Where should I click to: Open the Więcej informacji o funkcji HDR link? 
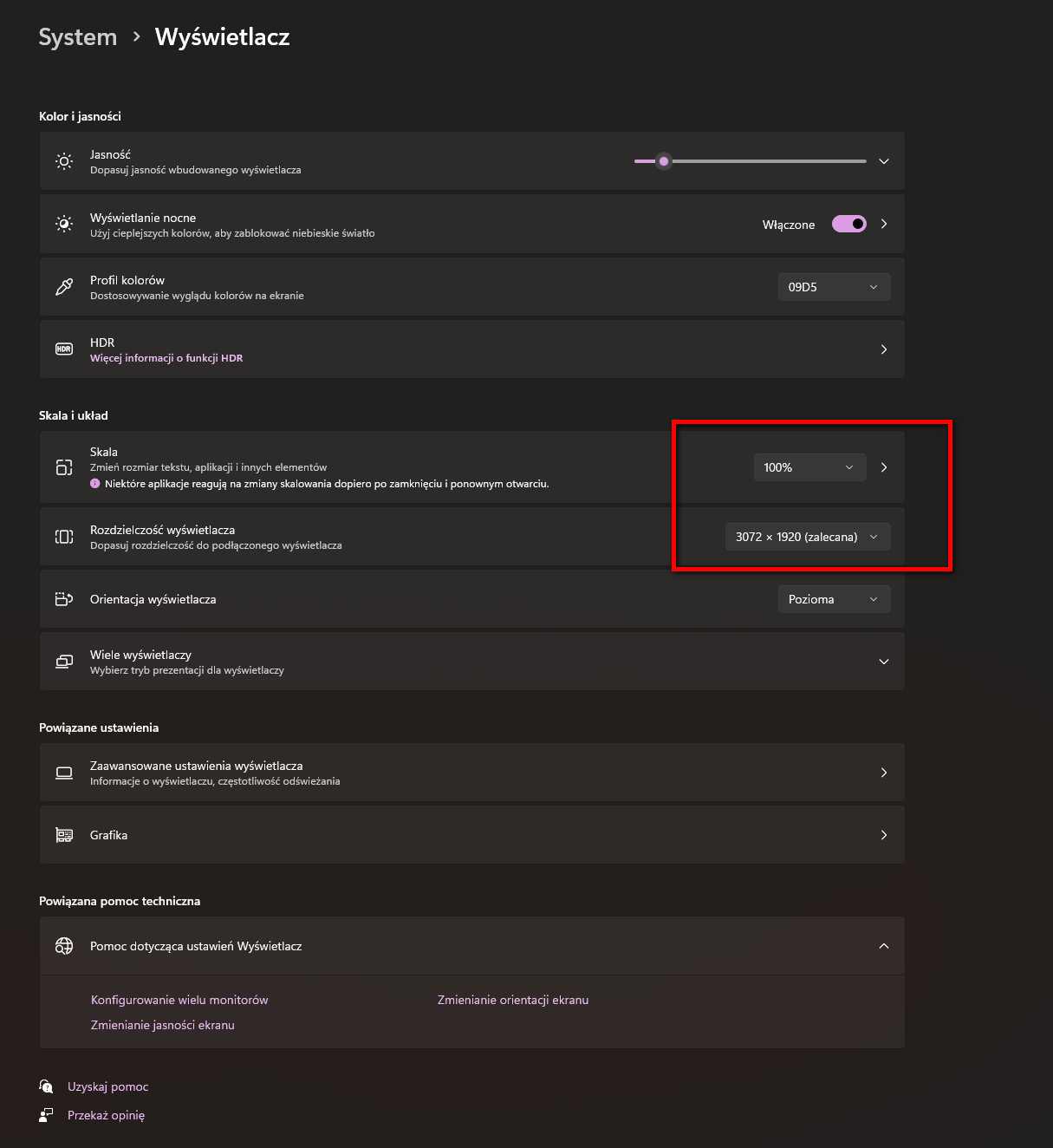(x=166, y=358)
